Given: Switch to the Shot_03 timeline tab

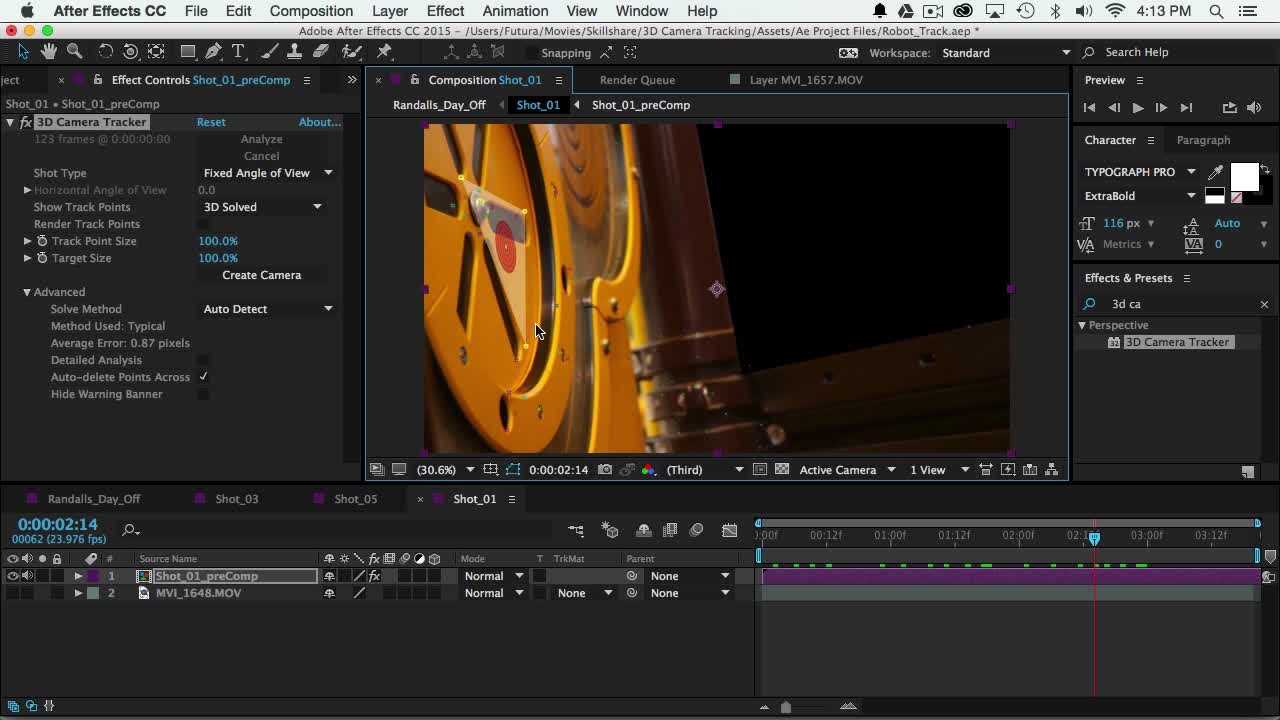Looking at the screenshot, I should [236, 499].
